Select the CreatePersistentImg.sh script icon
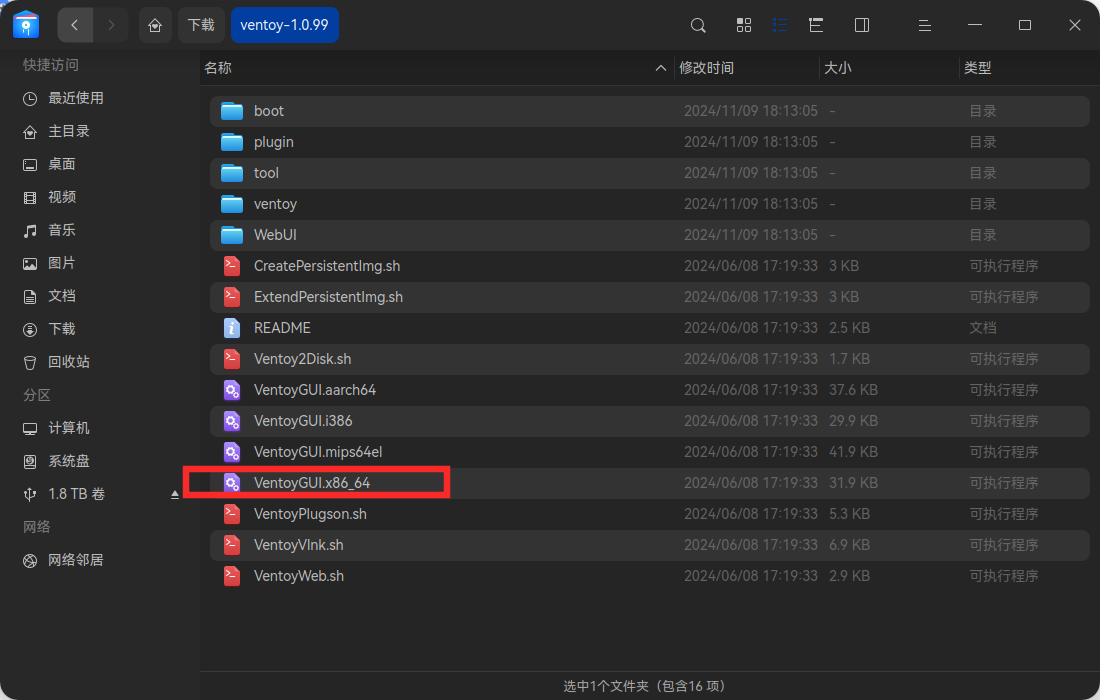 tap(232, 266)
